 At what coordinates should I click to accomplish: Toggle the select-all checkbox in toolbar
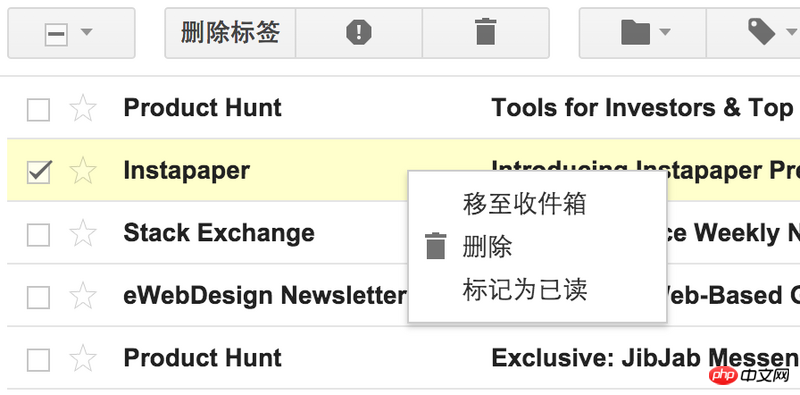pos(56,35)
